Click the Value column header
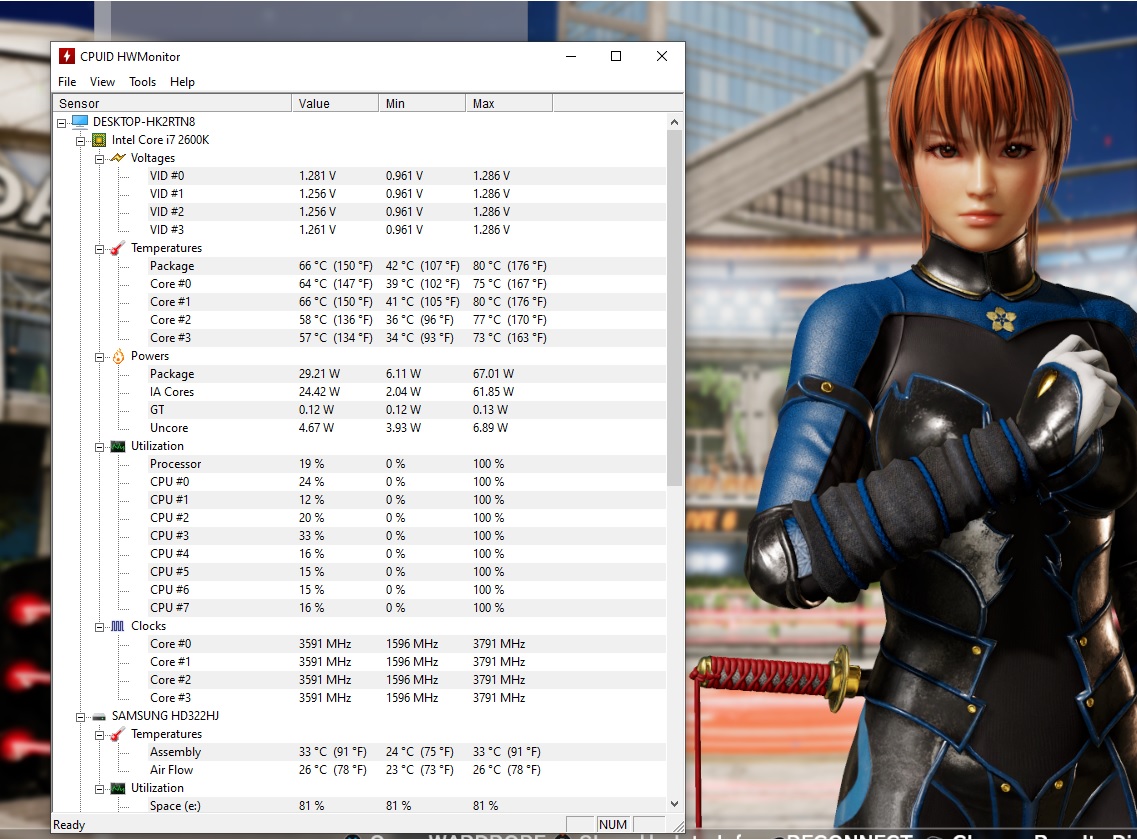Screen dimensions: 1137x839 335,104
